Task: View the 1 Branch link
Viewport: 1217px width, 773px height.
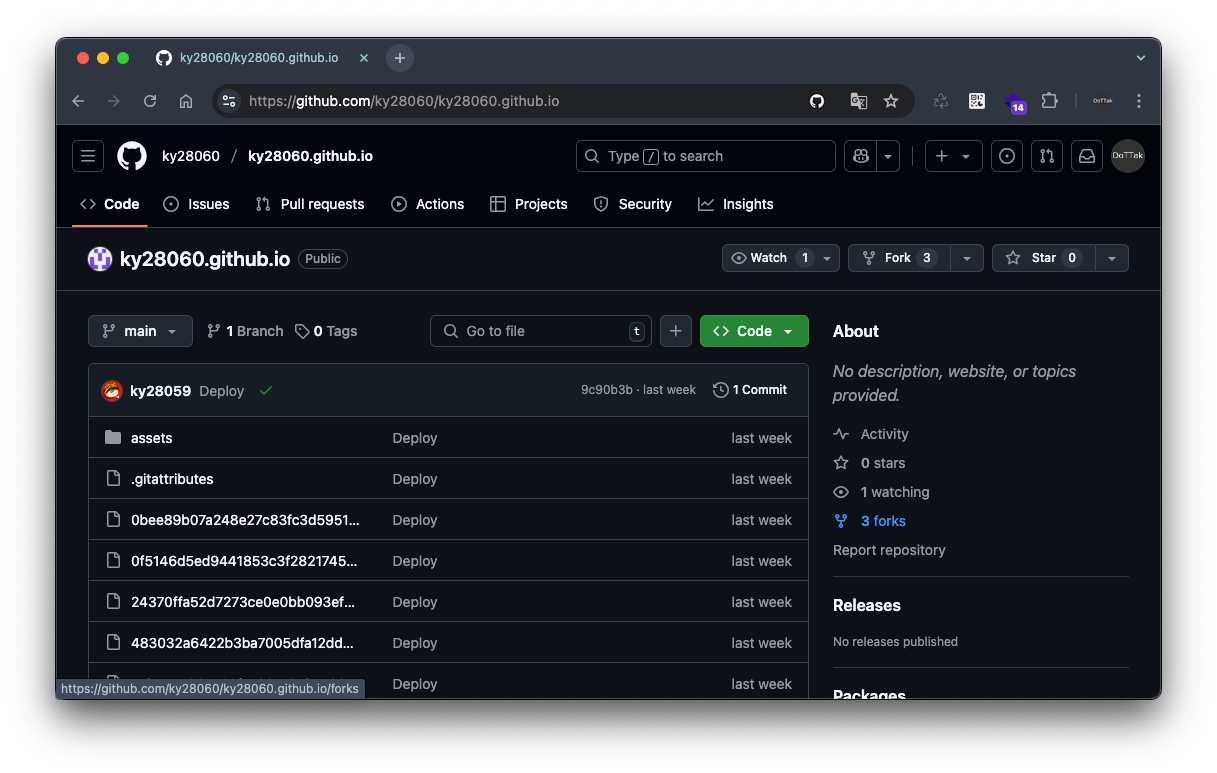Action: pyautogui.click(x=245, y=331)
